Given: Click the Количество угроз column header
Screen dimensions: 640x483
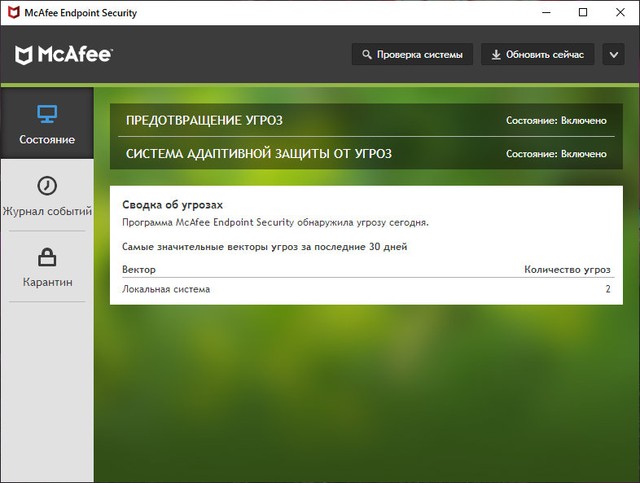Looking at the screenshot, I should click(x=567, y=269).
